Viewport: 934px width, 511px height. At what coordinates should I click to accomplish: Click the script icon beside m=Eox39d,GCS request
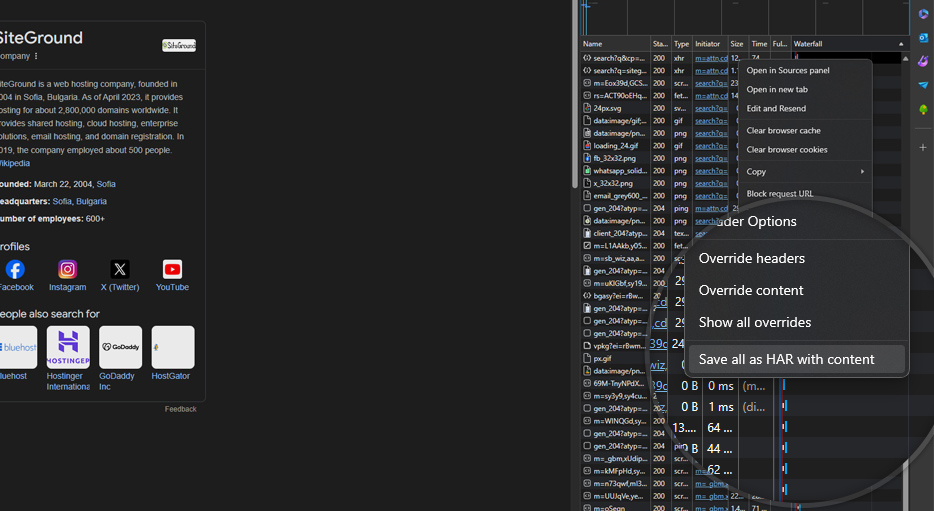[587, 83]
